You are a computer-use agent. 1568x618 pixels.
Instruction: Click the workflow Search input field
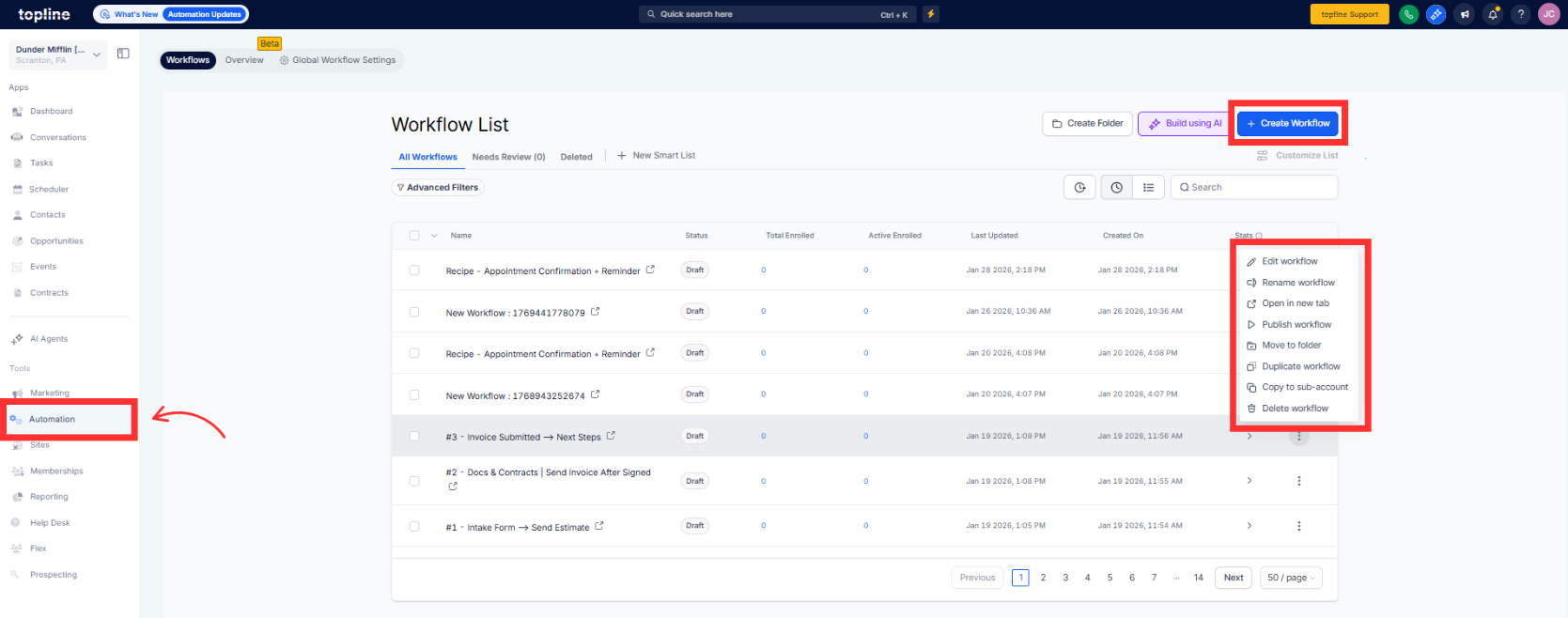(1254, 188)
